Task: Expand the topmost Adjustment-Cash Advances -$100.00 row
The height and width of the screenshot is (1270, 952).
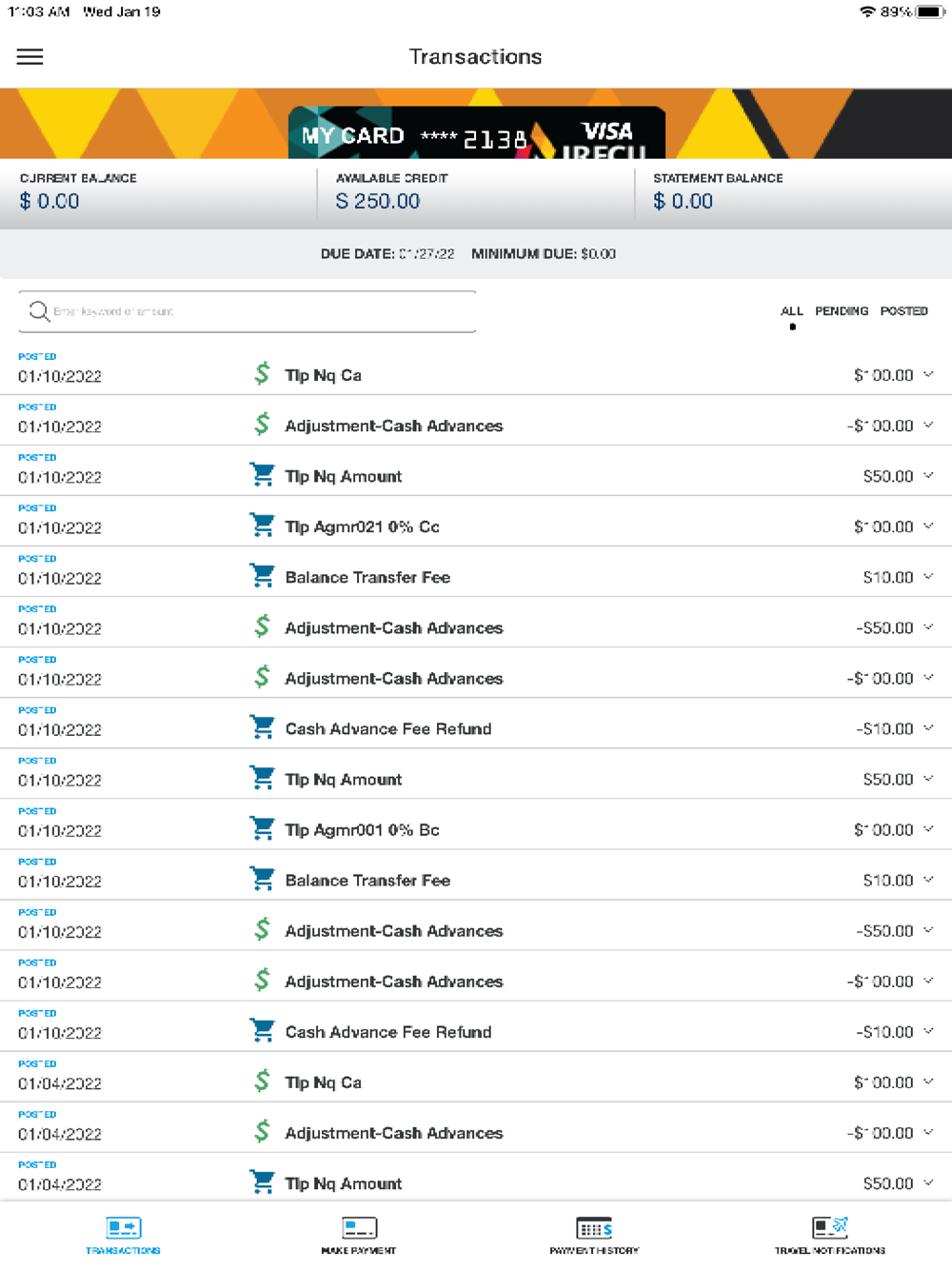Action: pyautogui.click(x=928, y=425)
